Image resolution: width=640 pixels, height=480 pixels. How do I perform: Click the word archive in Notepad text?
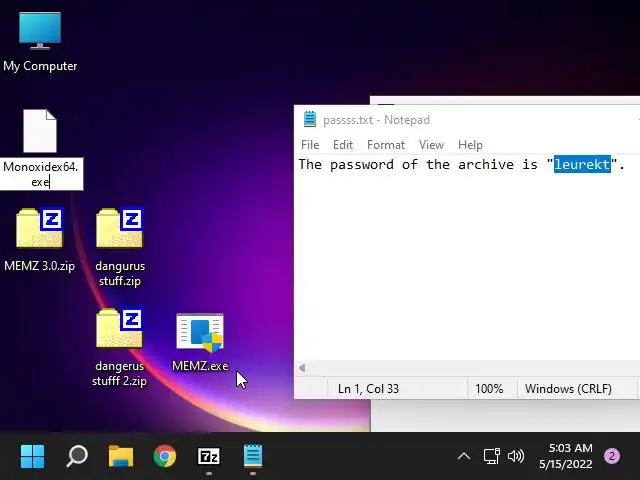486,164
